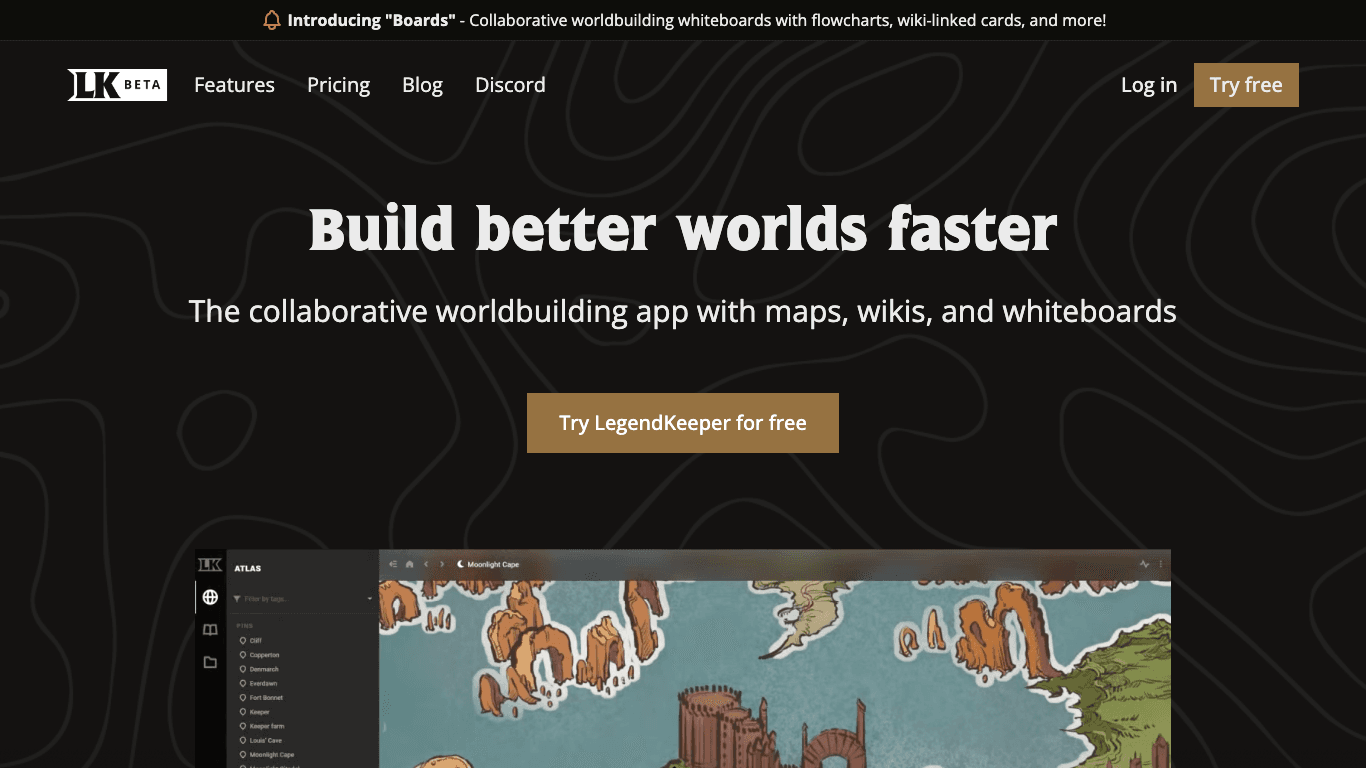This screenshot has height=768, width=1366.
Task: Open the folder icon in the app sidebar
Action: click(x=210, y=662)
